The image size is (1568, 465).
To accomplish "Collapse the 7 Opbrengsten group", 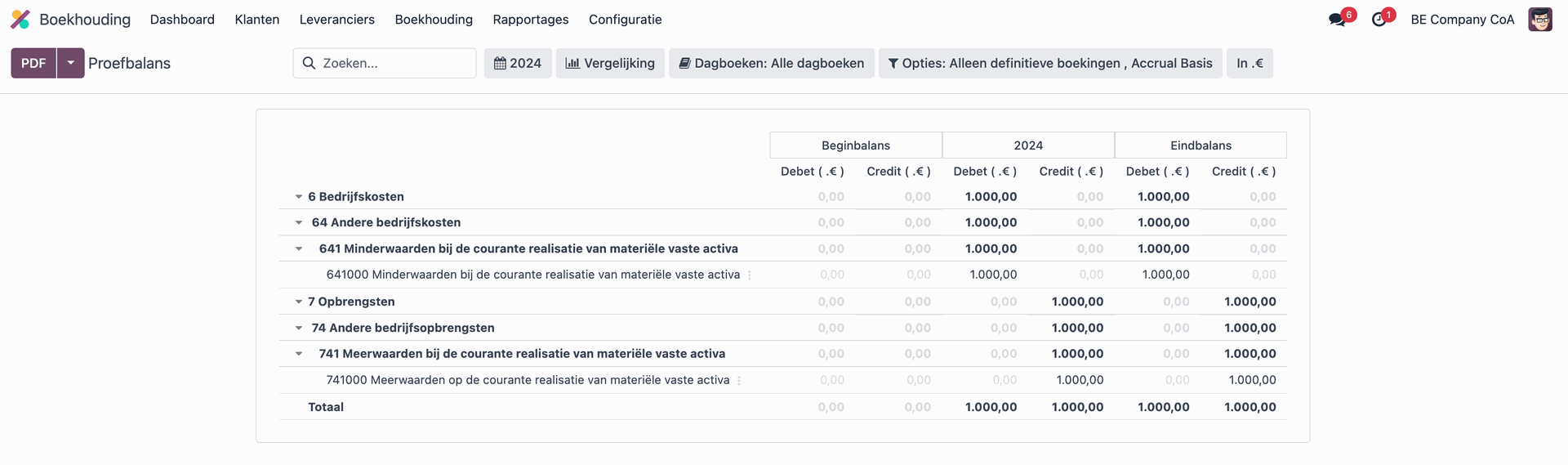I will 299,302.
